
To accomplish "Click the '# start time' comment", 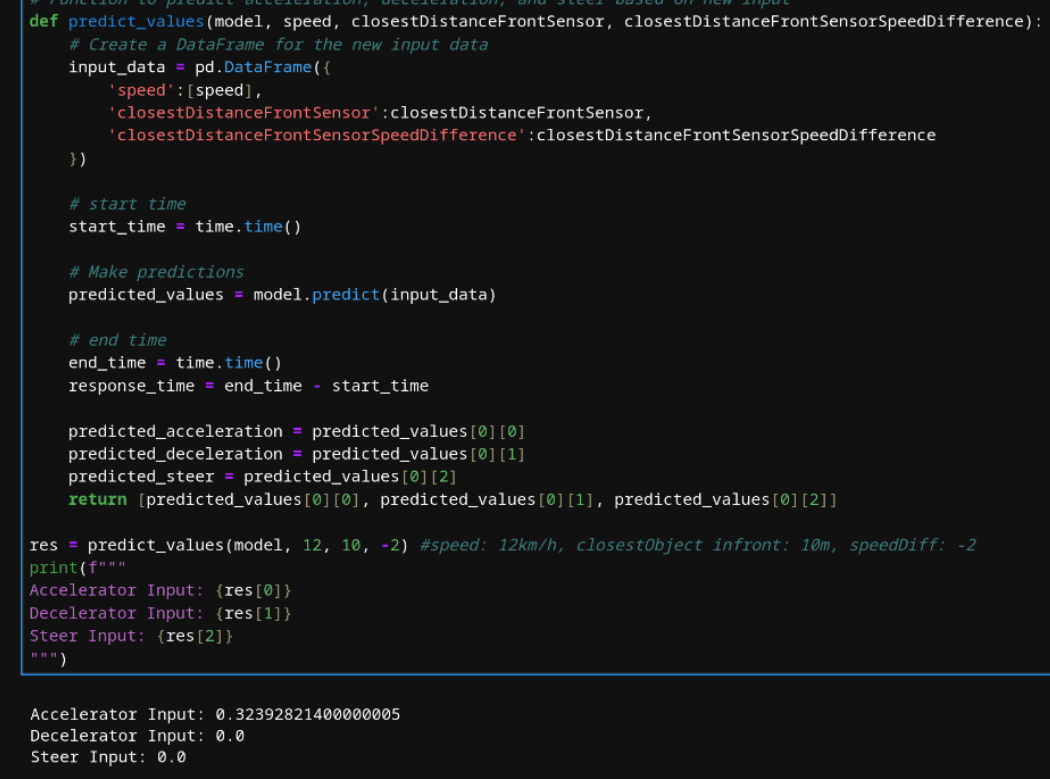I will (127, 204).
